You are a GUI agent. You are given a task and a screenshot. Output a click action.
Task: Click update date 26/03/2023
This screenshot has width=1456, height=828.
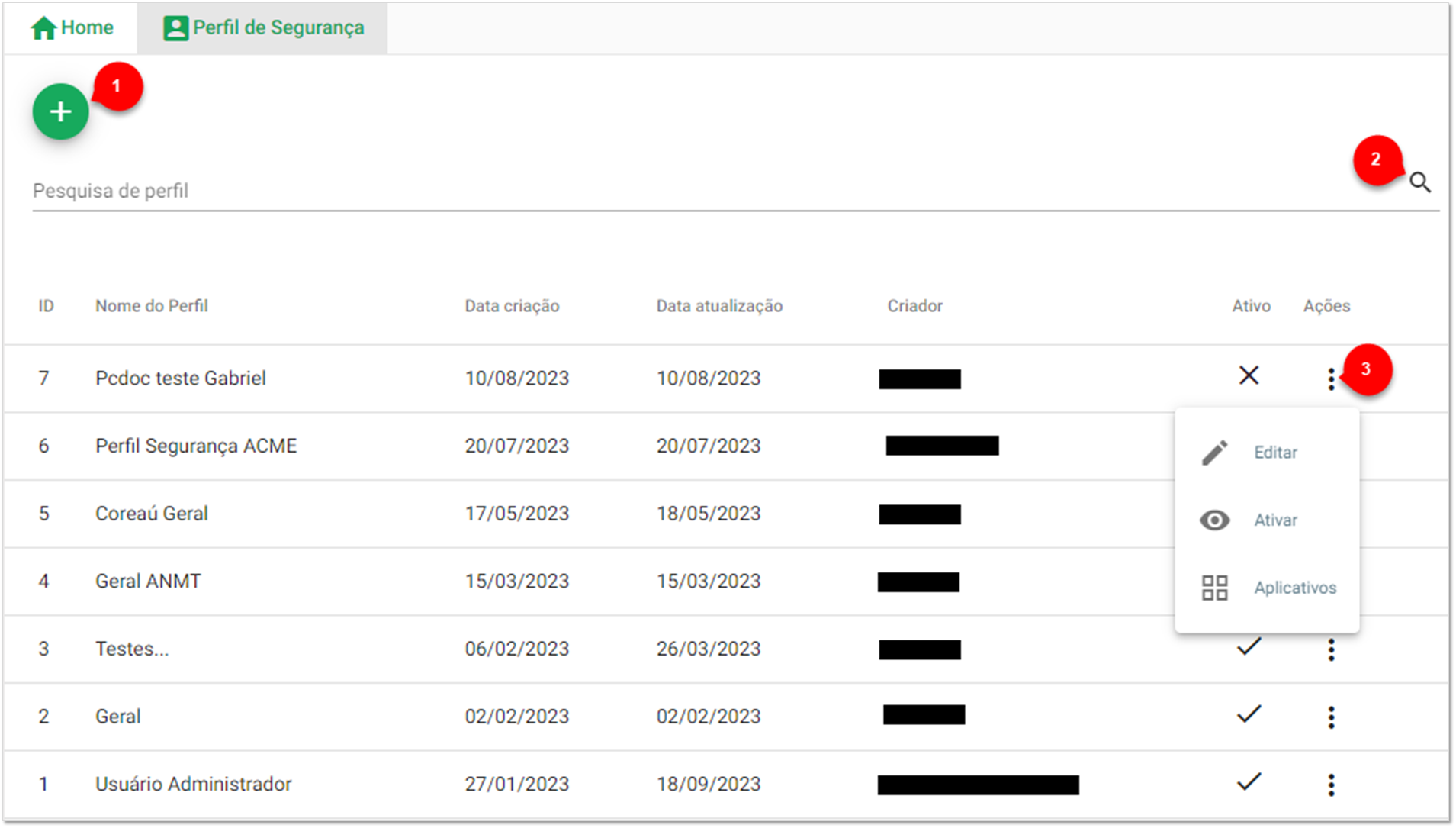tap(709, 649)
